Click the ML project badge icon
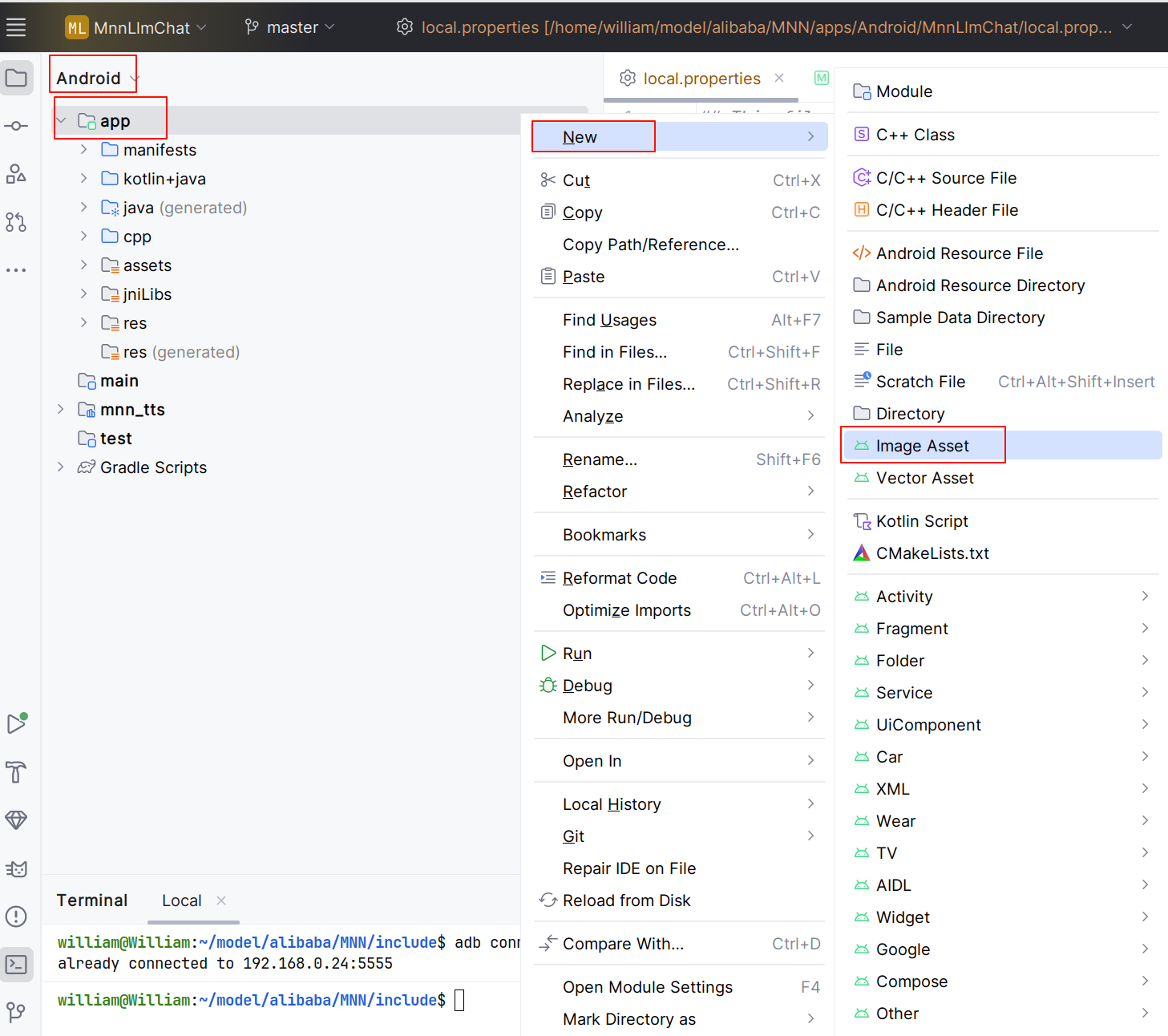This screenshot has width=1168, height=1036. point(76,27)
